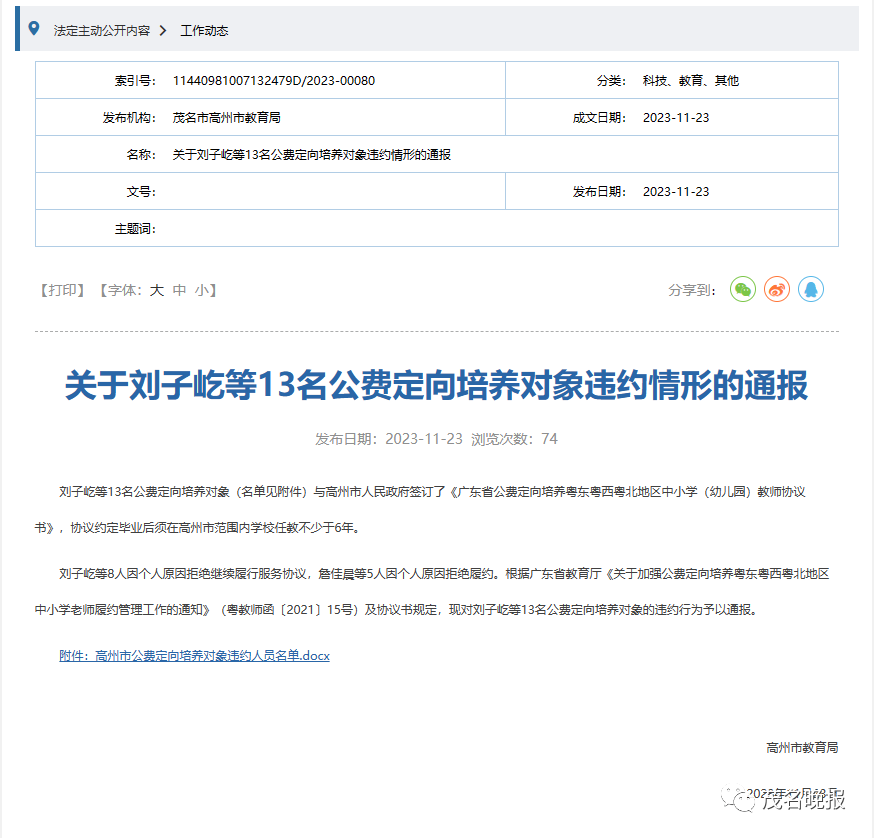Select the 工作动态 breadcrumb item
This screenshot has width=874, height=838.
point(203,30)
